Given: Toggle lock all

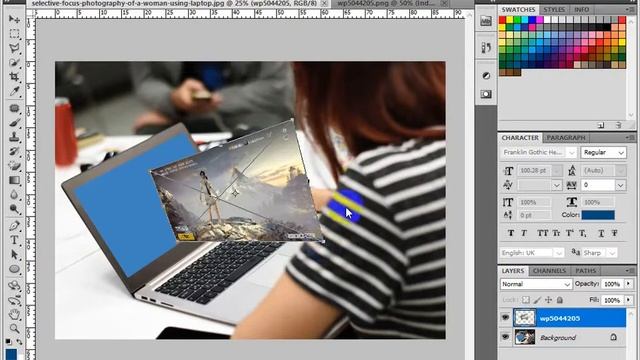Looking at the screenshot, I should pyautogui.click(x=560, y=300).
